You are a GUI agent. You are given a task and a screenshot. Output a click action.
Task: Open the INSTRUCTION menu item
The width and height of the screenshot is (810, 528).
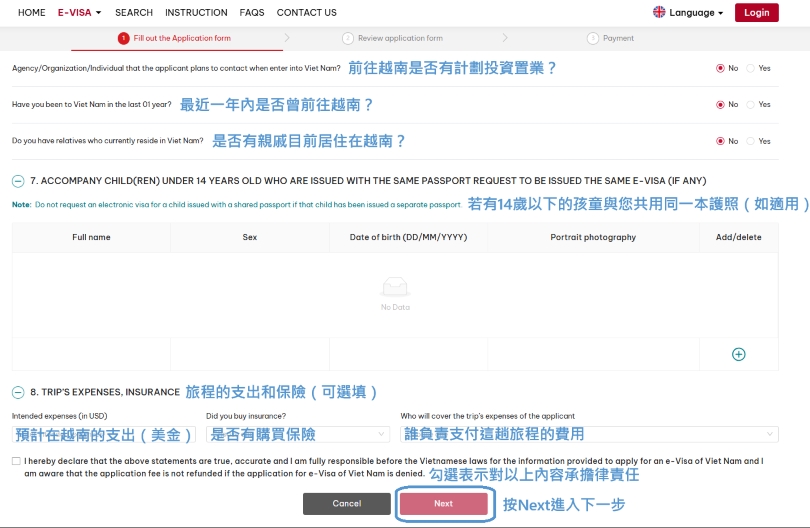196,12
